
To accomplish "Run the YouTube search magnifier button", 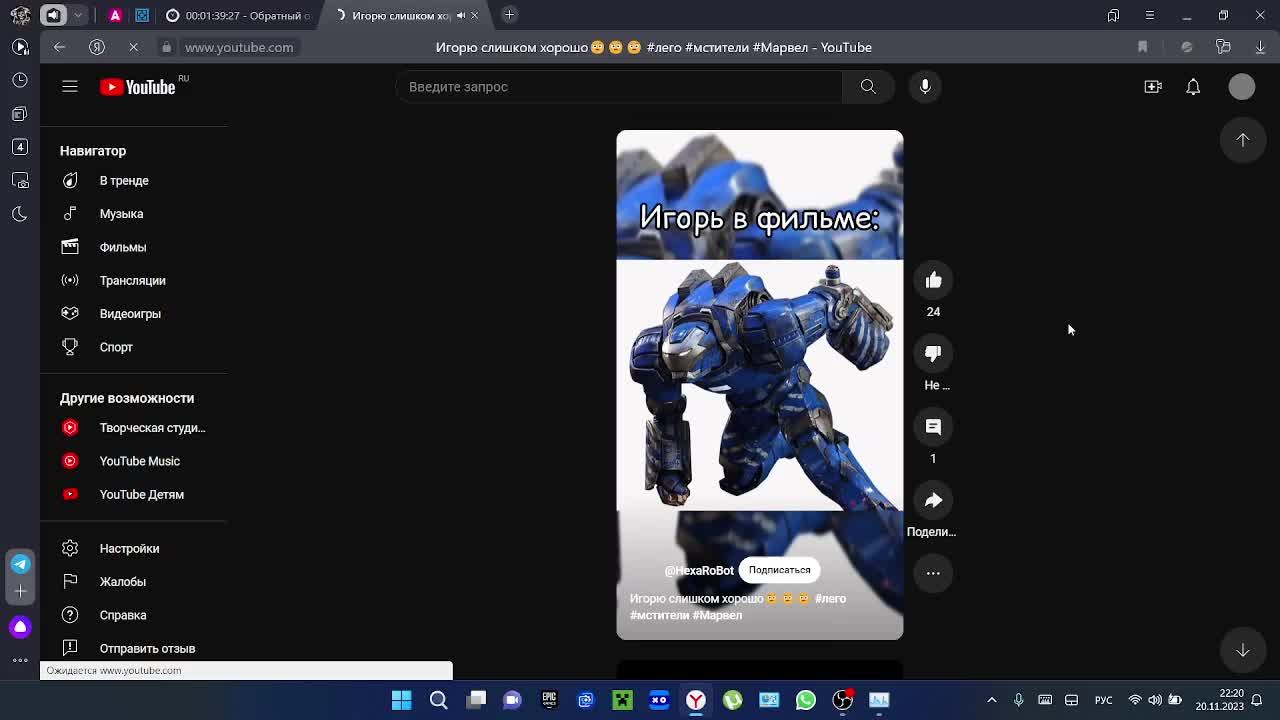I will (868, 87).
